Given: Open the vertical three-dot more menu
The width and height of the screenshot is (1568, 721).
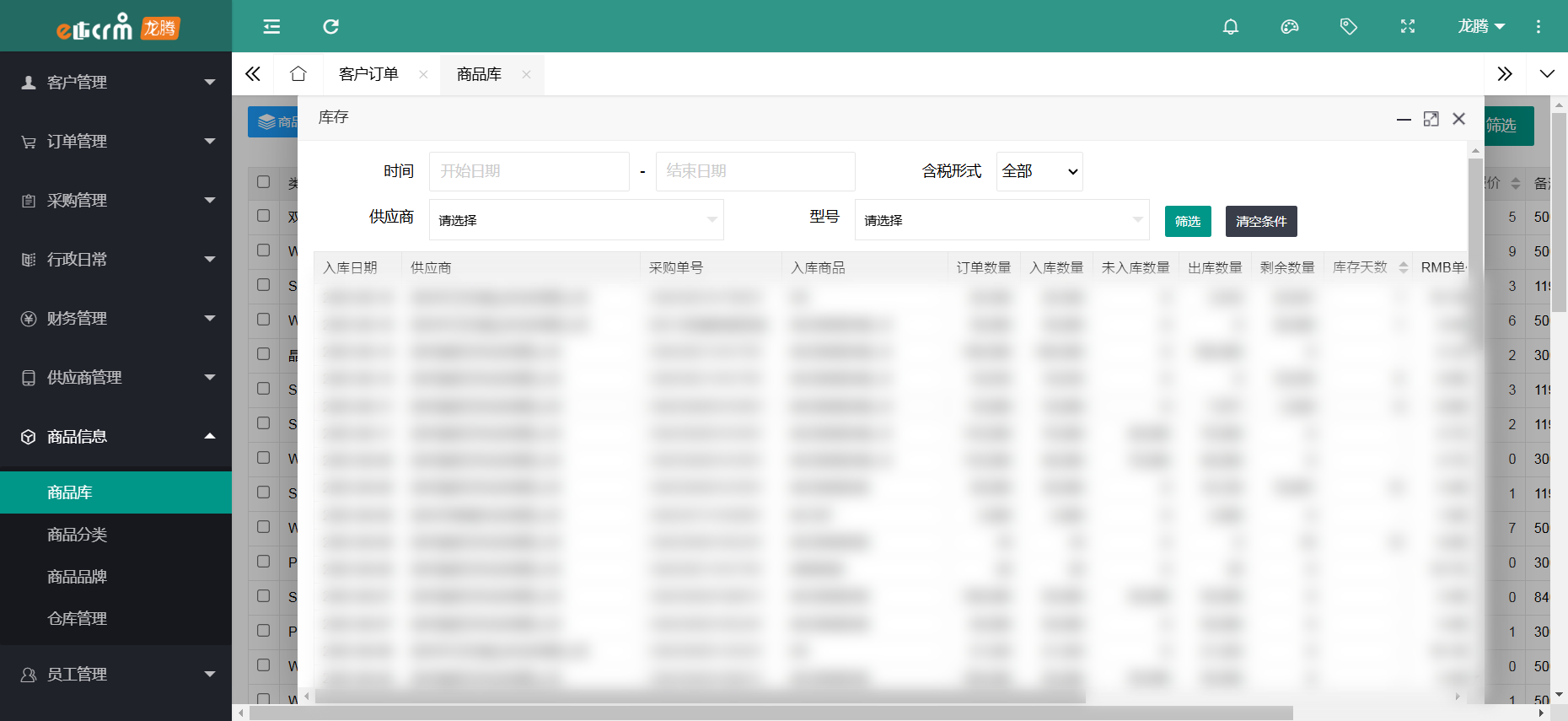Looking at the screenshot, I should (x=1538, y=27).
